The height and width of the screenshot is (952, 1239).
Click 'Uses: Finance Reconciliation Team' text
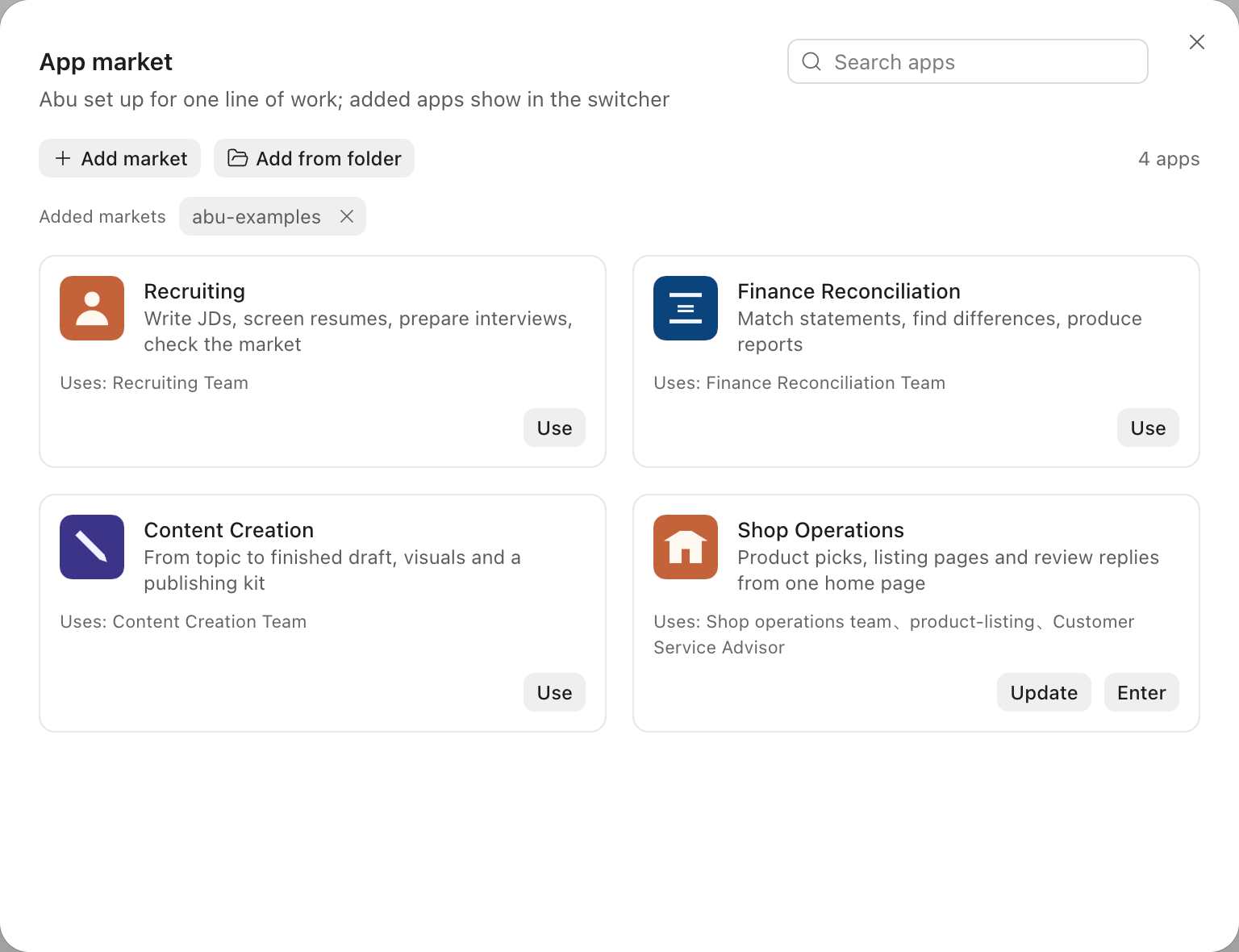pos(799,383)
